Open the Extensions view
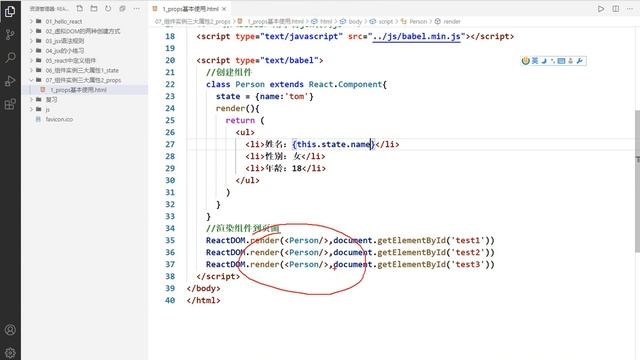 (10, 104)
